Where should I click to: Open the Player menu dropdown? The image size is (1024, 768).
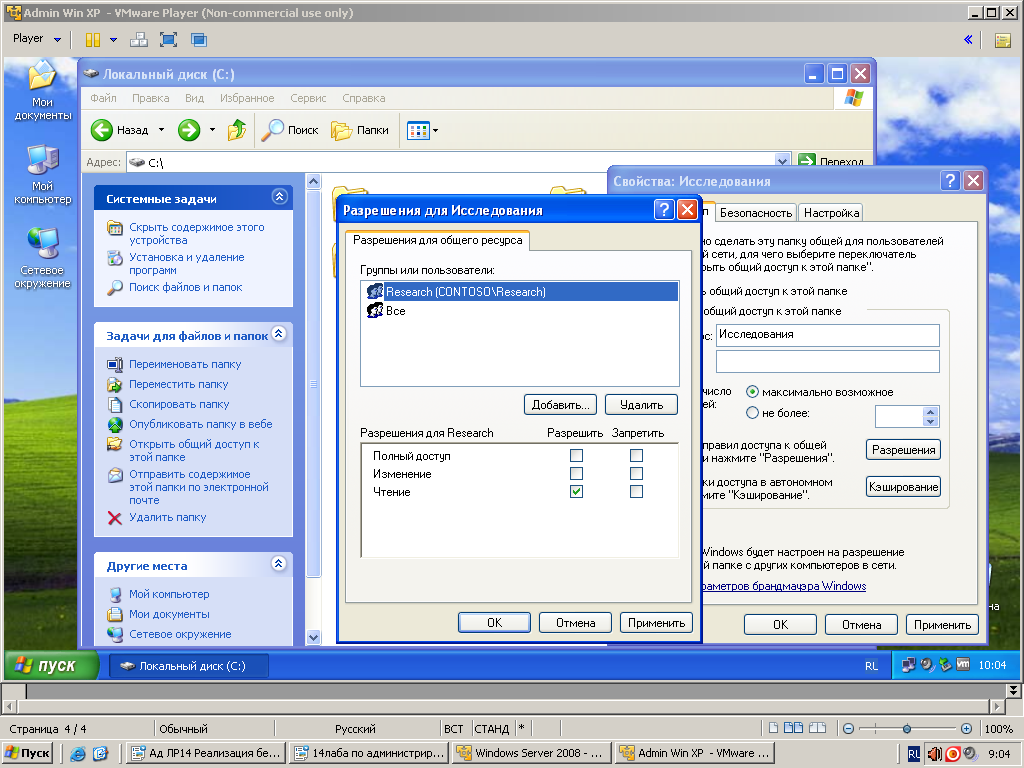pyautogui.click(x=37, y=39)
